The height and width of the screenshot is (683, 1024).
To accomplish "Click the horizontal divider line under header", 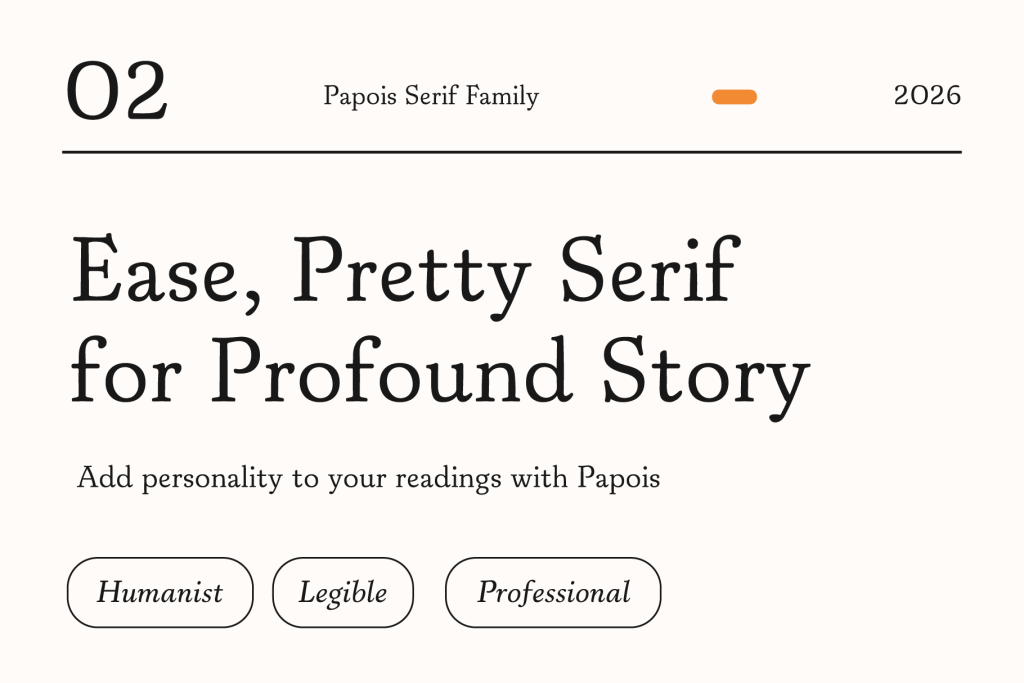I will point(511,152).
